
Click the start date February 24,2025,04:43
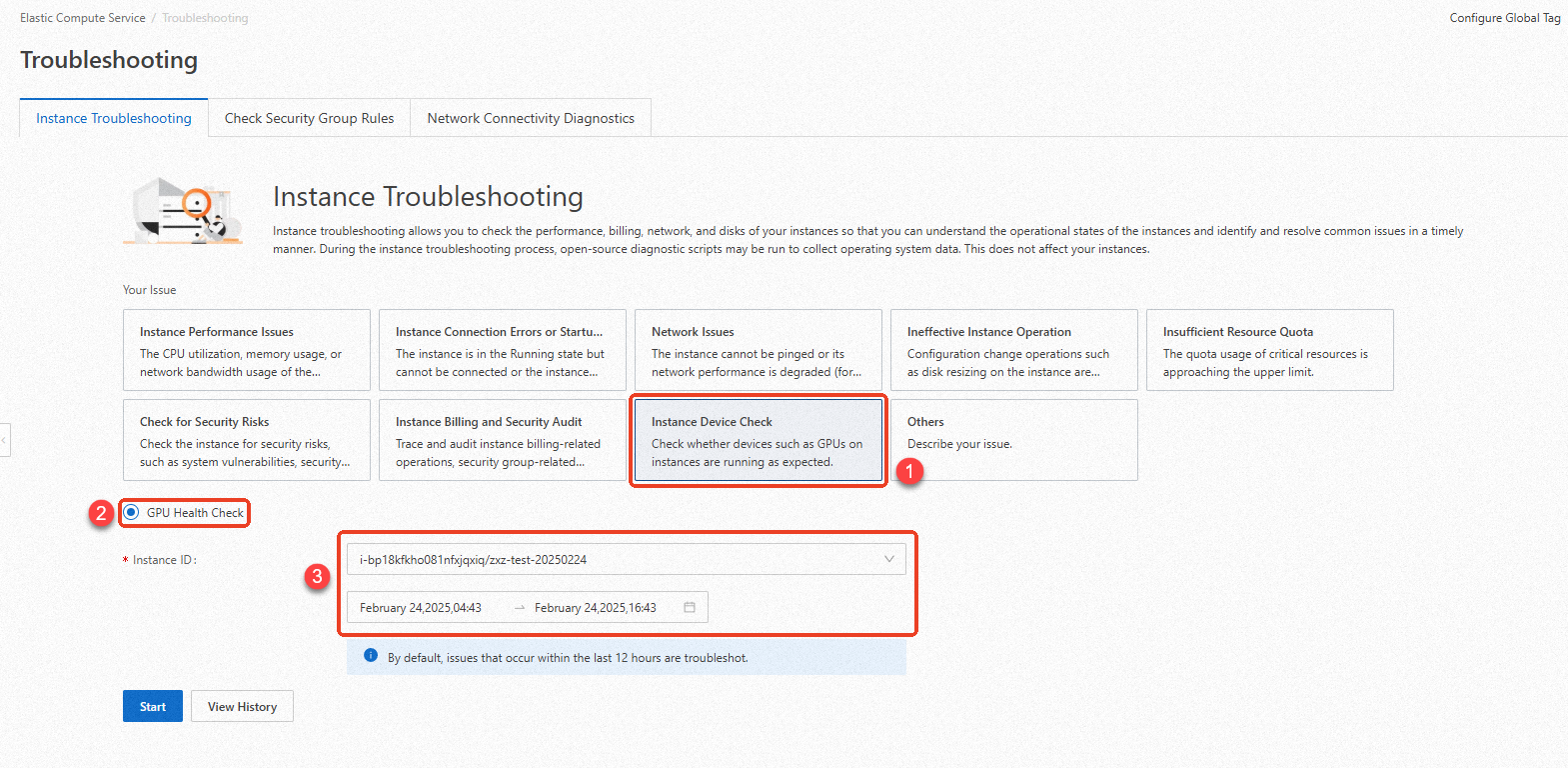click(x=421, y=608)
